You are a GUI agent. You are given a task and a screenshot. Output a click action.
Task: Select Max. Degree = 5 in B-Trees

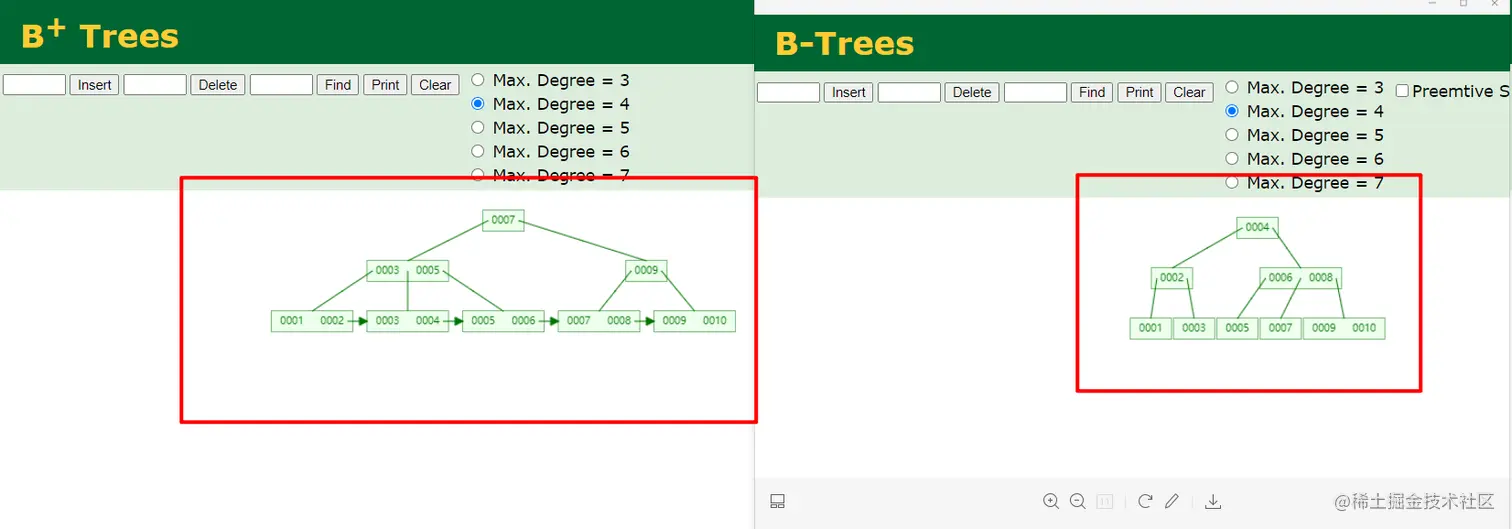click(1232, 135)
